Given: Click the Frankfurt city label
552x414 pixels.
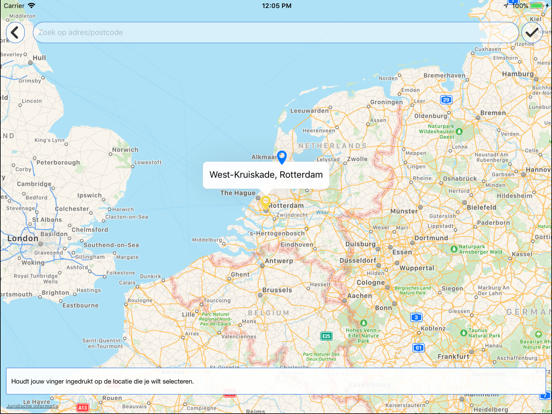Looking at the screenshot, I should point(453,356).
